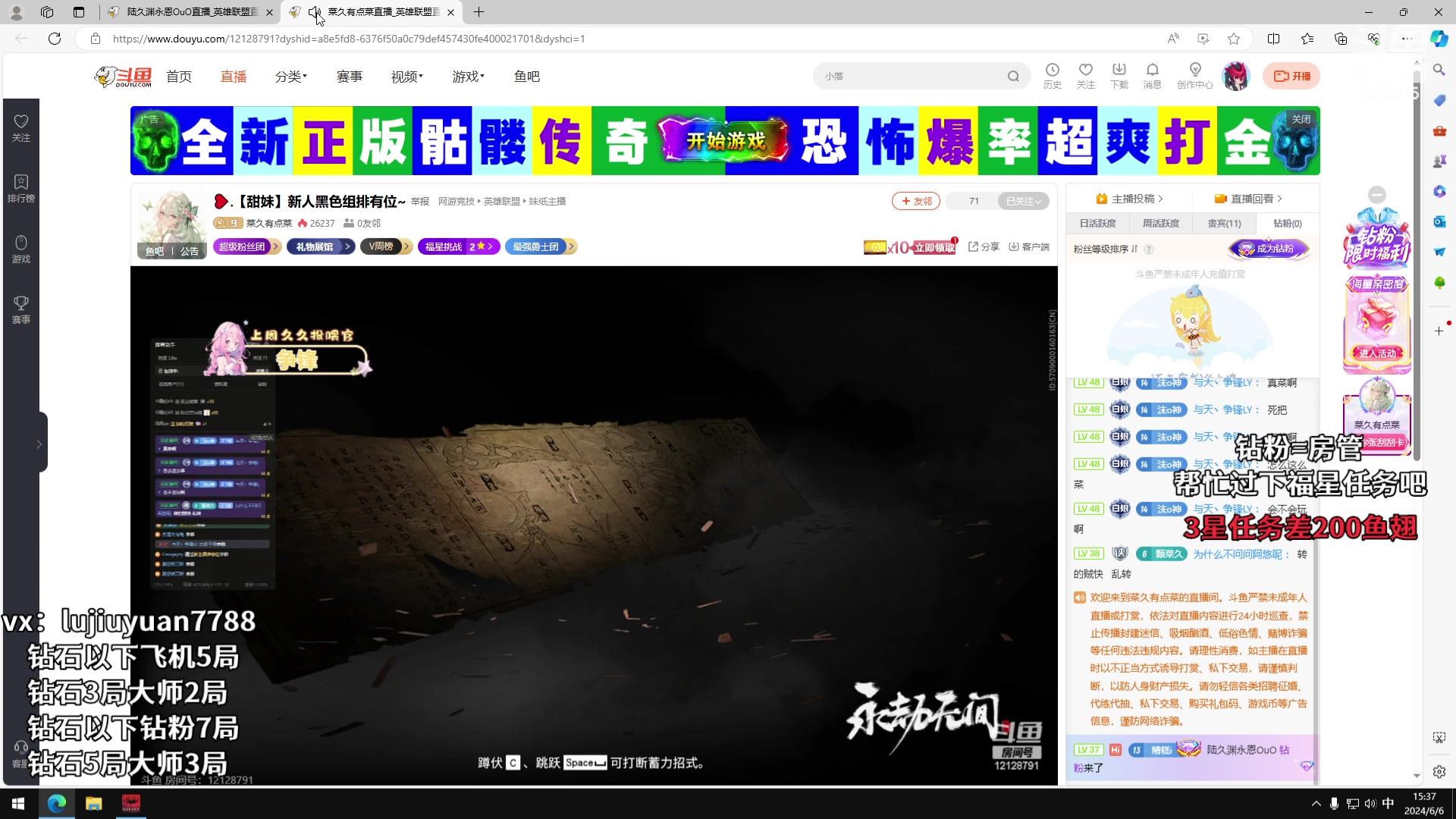Open 直播回看 replay link
1456x819 pixels.
[x=1248, y=199]
